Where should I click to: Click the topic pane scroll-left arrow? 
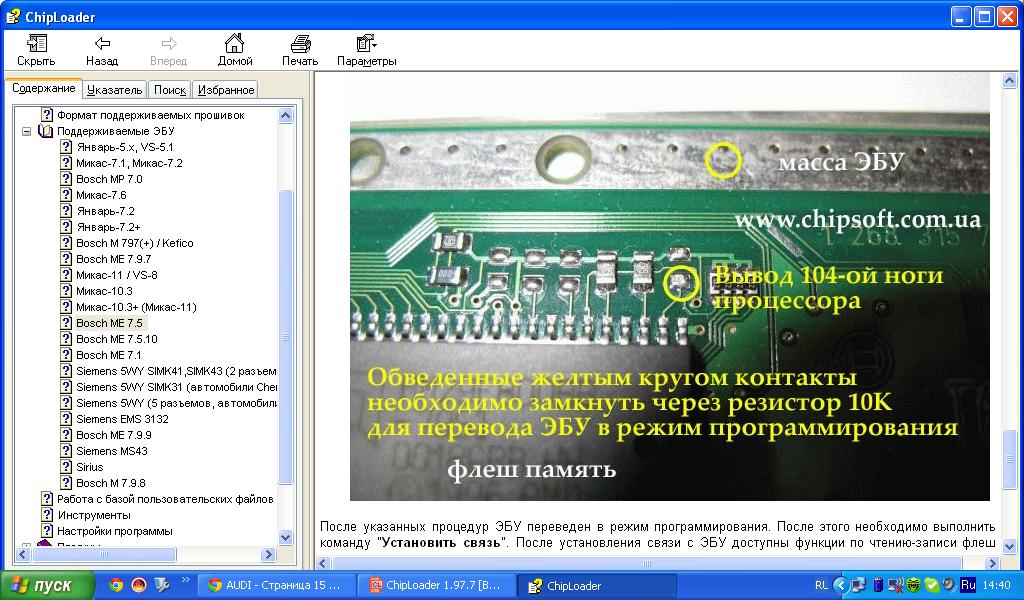coord(325,563)
